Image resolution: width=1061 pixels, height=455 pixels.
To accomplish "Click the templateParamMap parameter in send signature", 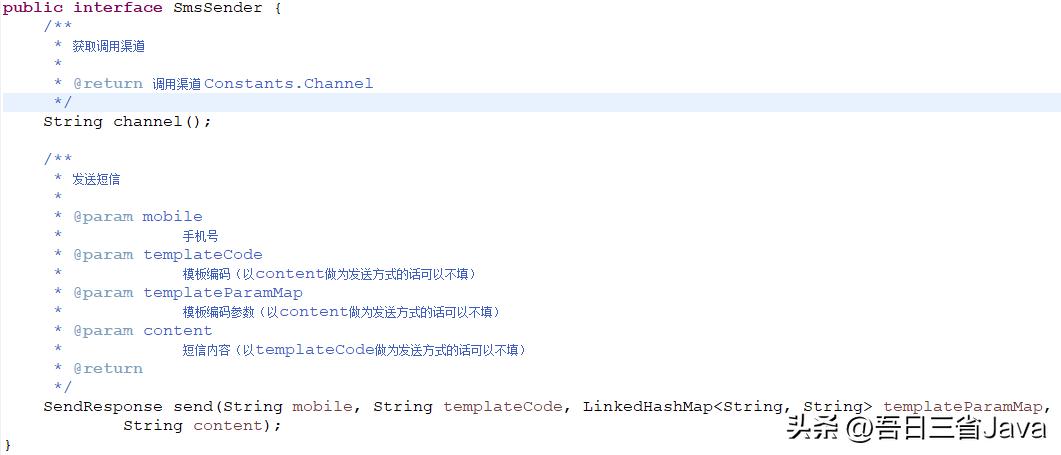I will pos(962,407).
